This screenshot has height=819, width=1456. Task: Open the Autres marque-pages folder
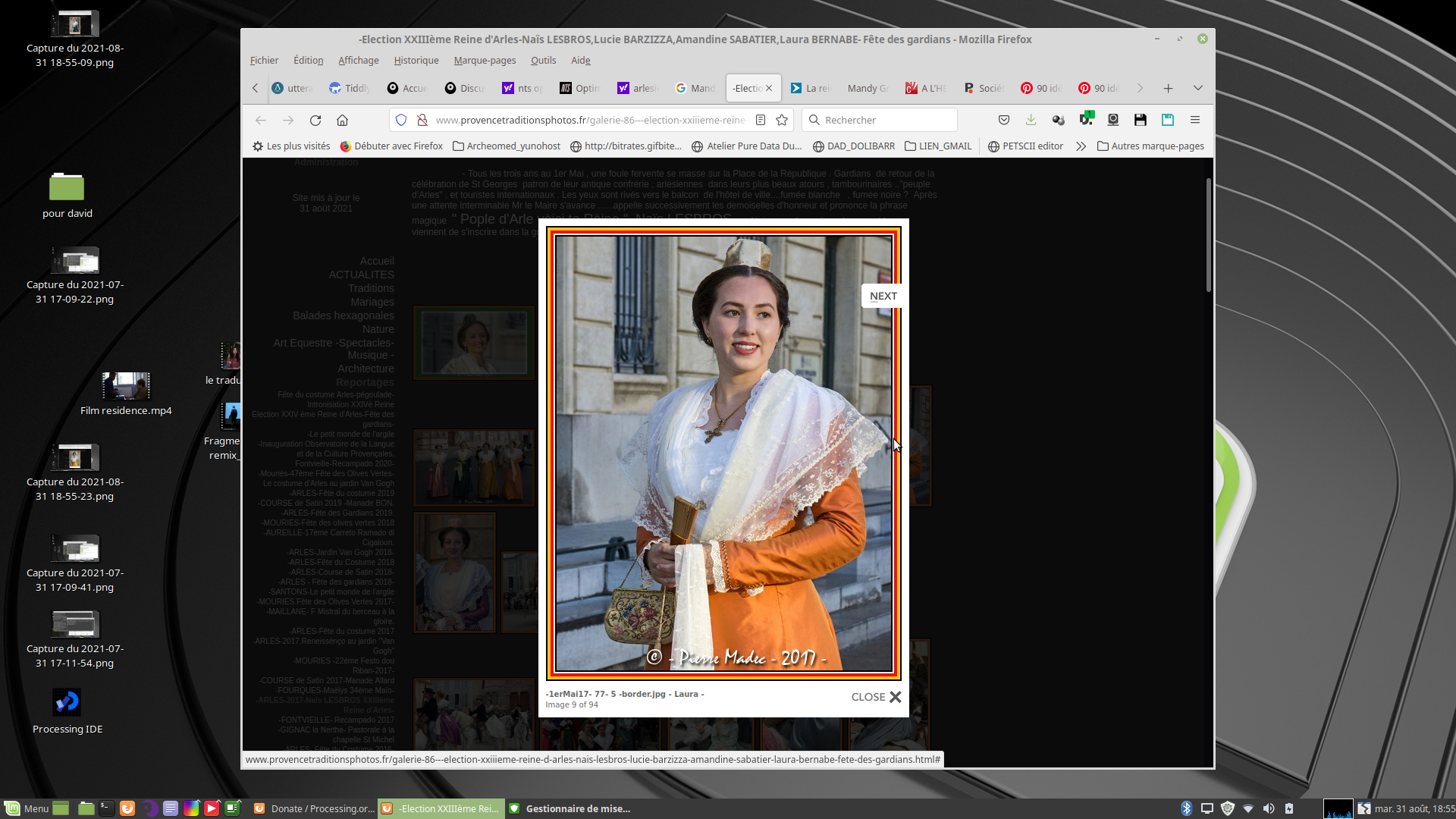coord(1150,146)
